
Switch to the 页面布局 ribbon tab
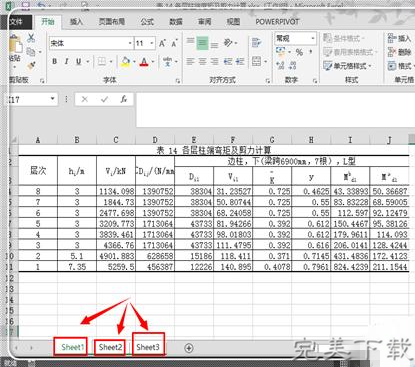(112, 22)
